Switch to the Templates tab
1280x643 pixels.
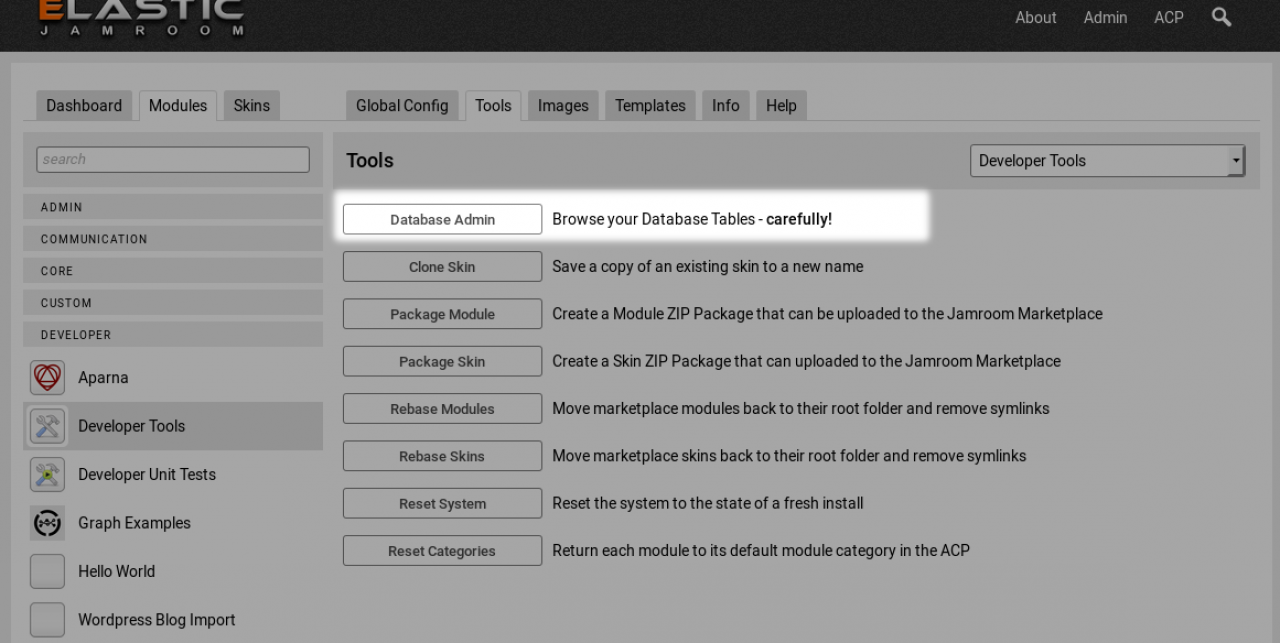(650, 106)
